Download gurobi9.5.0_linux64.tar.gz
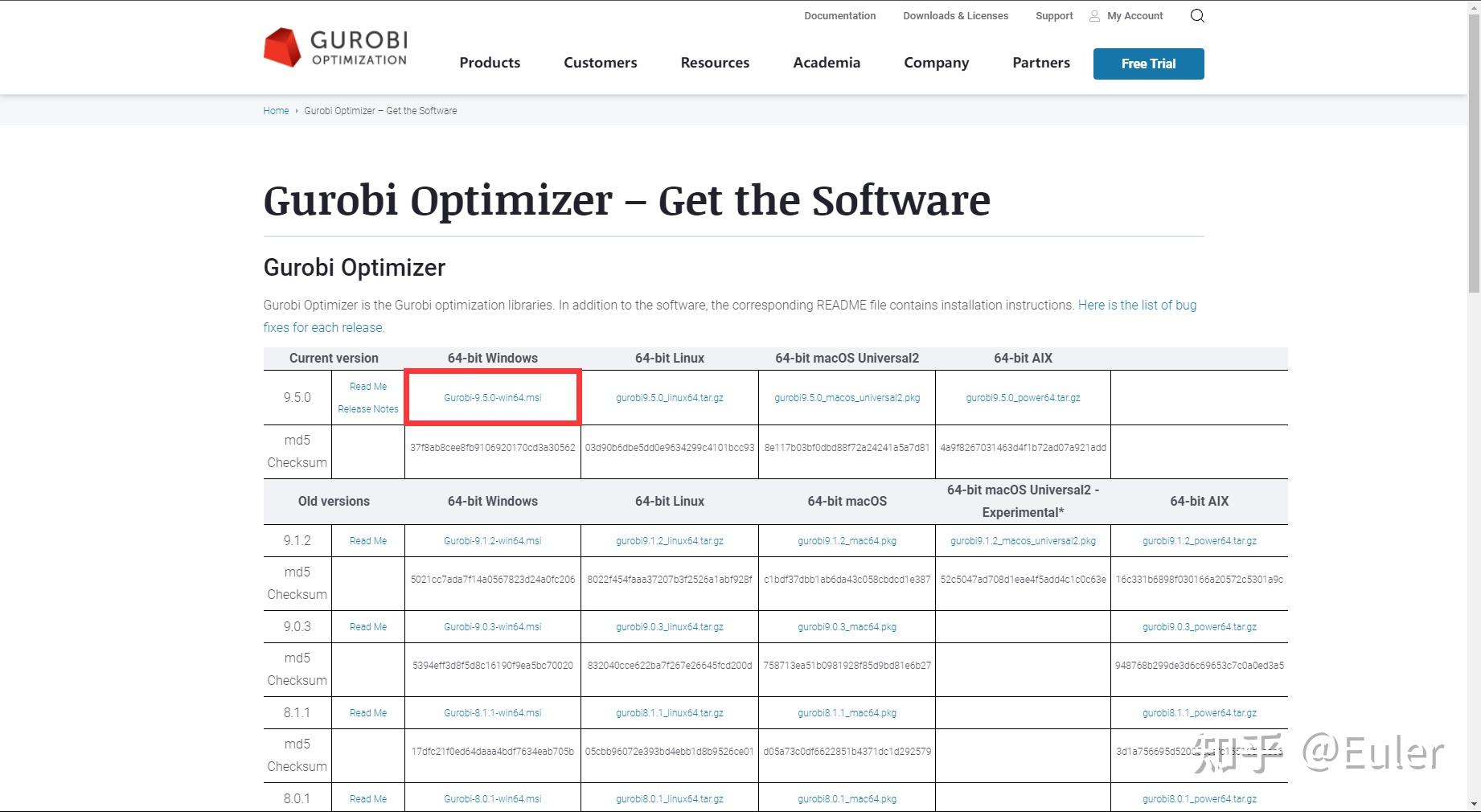This screenshot has height=812, width=1481. (x=670, y=398)
